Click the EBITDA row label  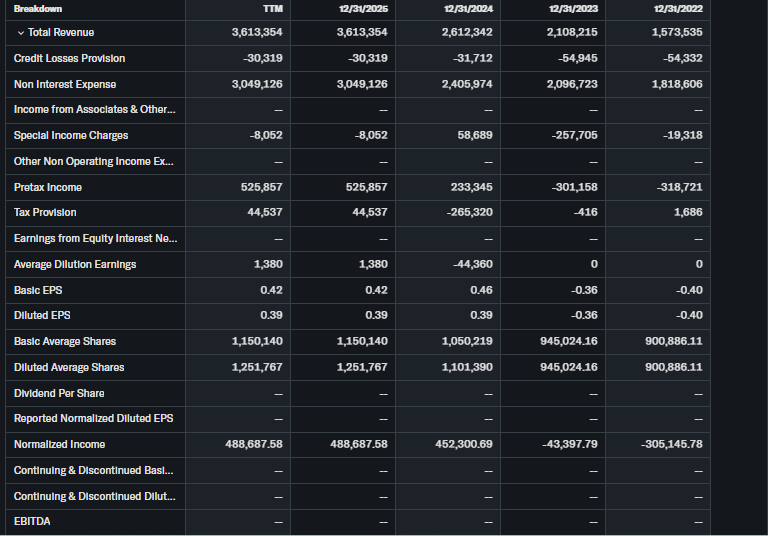[32, 521]
